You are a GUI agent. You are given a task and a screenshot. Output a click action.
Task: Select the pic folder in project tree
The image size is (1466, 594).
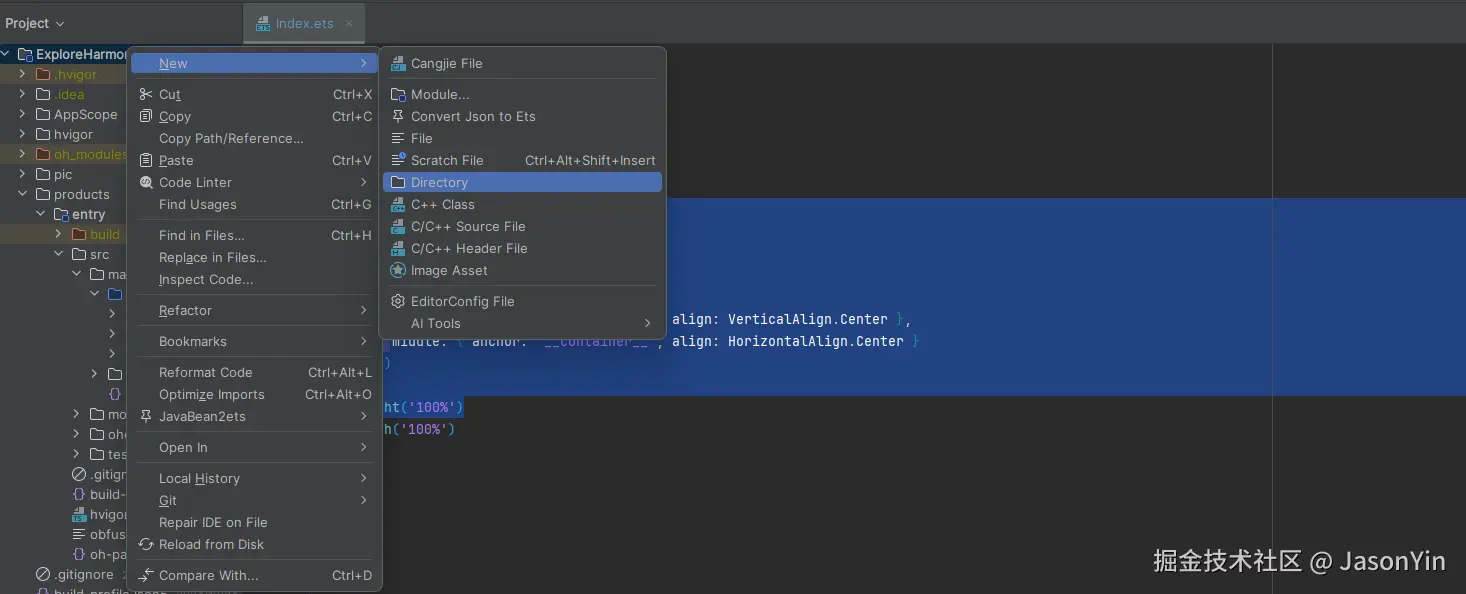[x=63, y=174]
